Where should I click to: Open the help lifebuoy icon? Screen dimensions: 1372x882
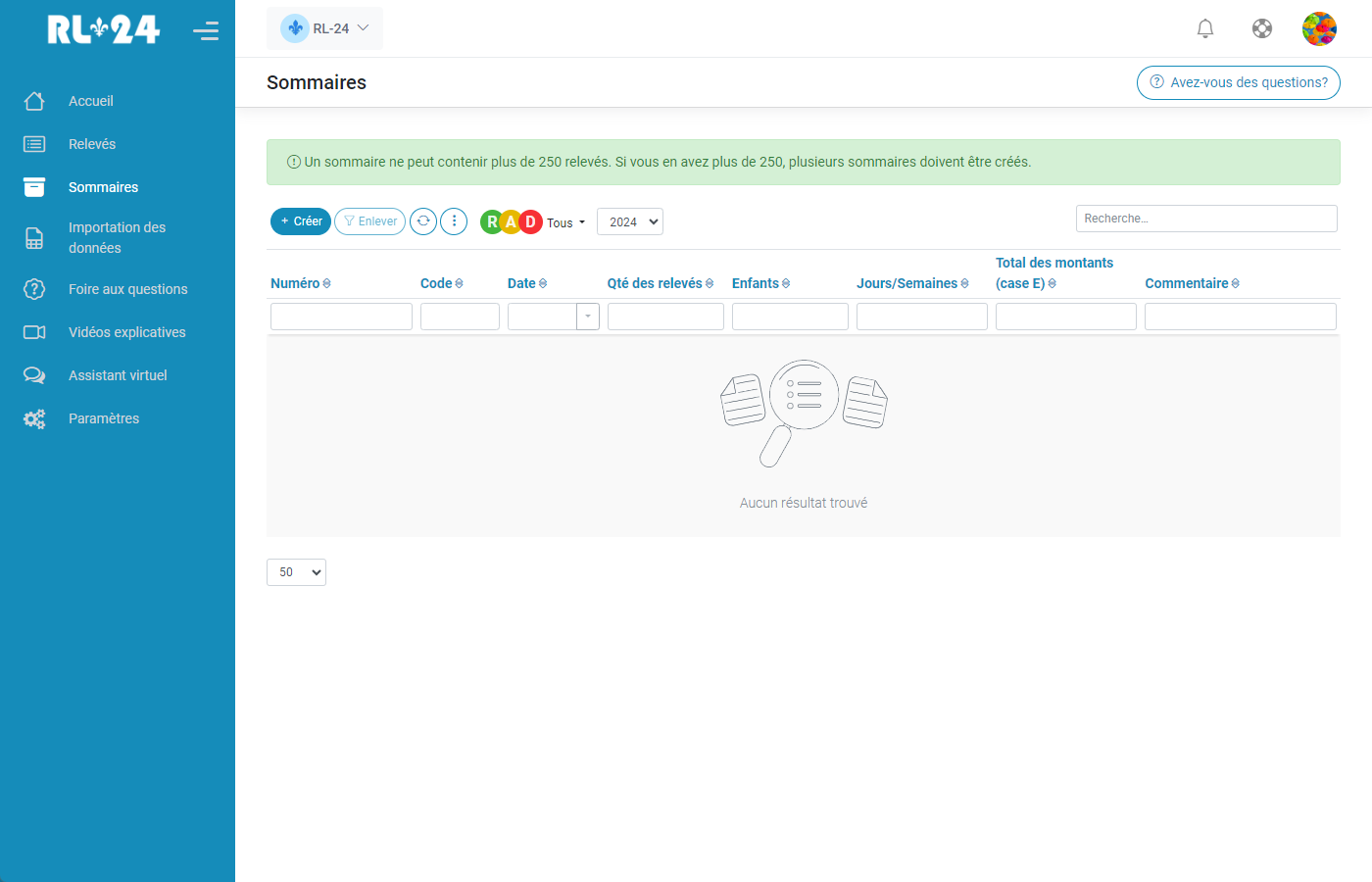click(1262, 28)
